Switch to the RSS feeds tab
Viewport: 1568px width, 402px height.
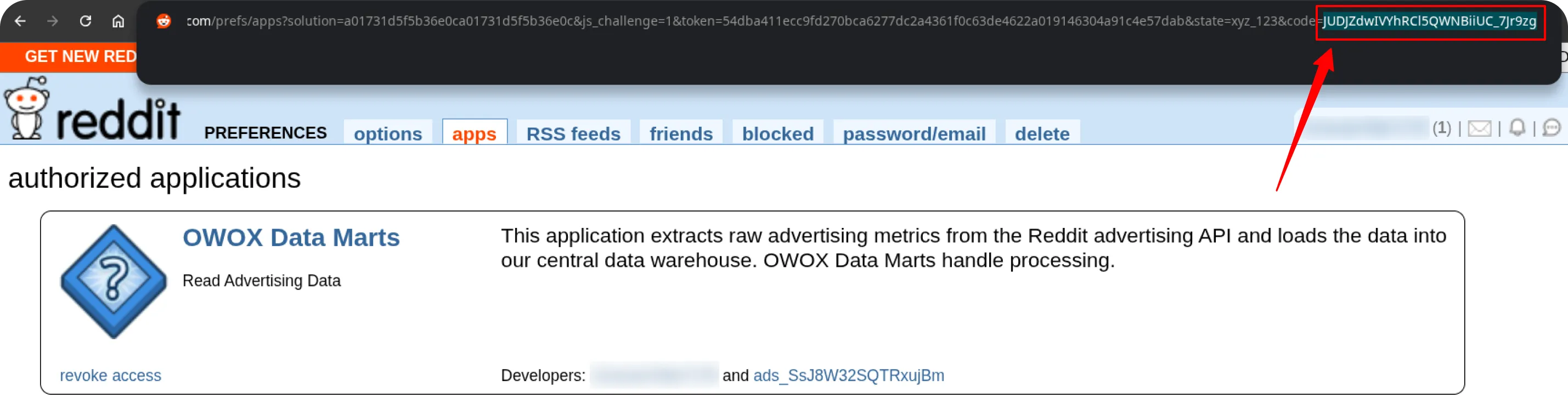(x=573, y=134)
